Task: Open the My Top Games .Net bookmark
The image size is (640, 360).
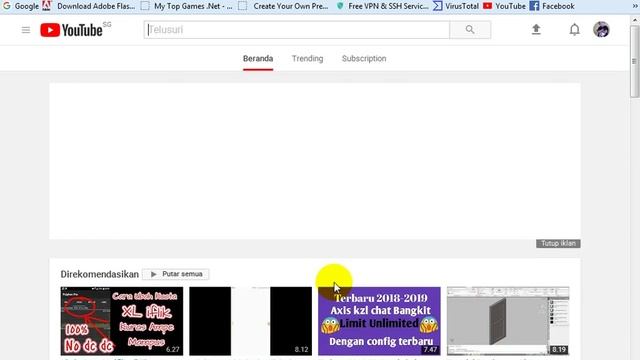Action: coord(187,6)
